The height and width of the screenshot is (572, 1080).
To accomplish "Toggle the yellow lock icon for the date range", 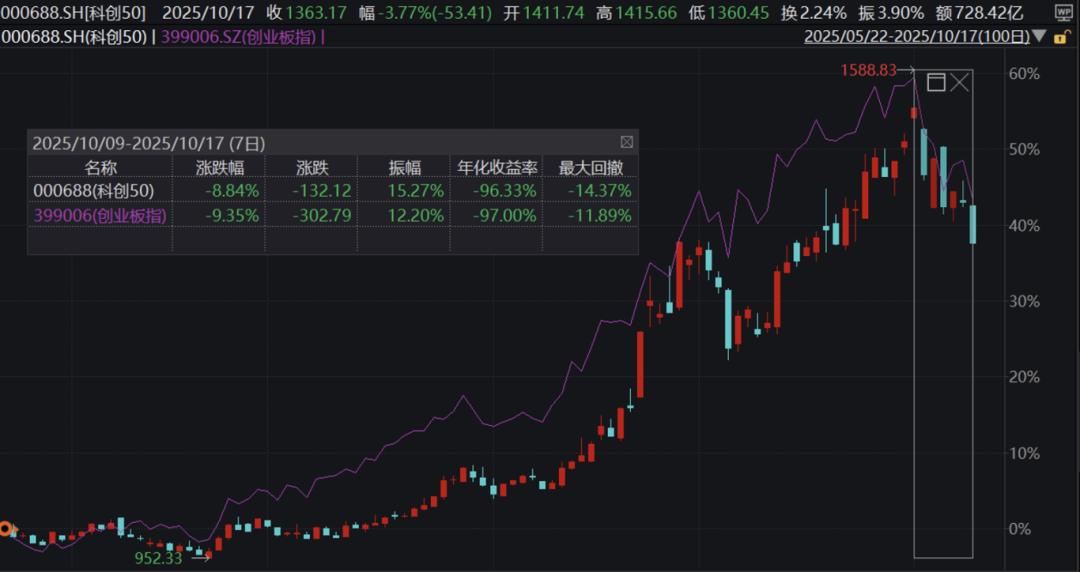I will coord(1067,37).
